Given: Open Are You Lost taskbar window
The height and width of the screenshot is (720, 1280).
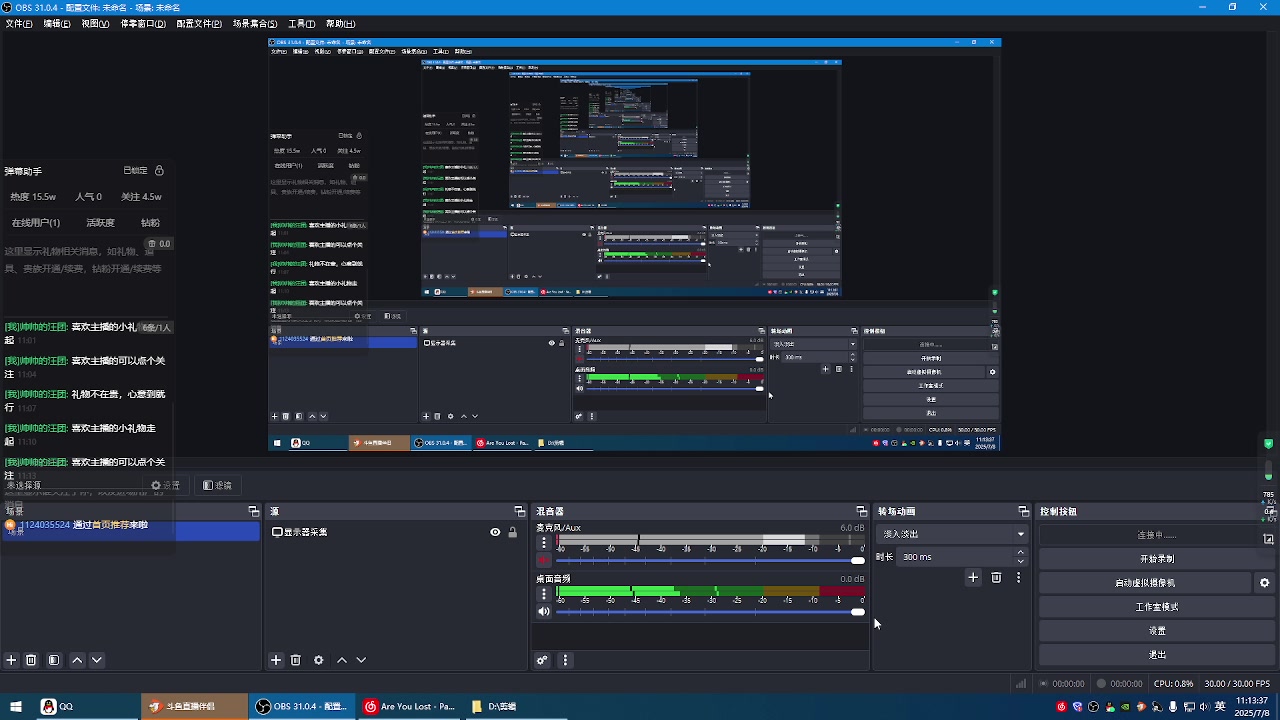Looking at the screenshot, I should point(410,706).
